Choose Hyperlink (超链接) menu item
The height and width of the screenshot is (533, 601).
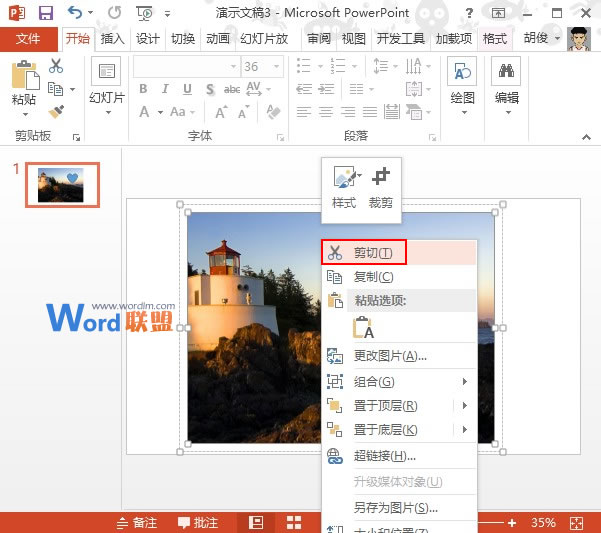coord(399,456)
